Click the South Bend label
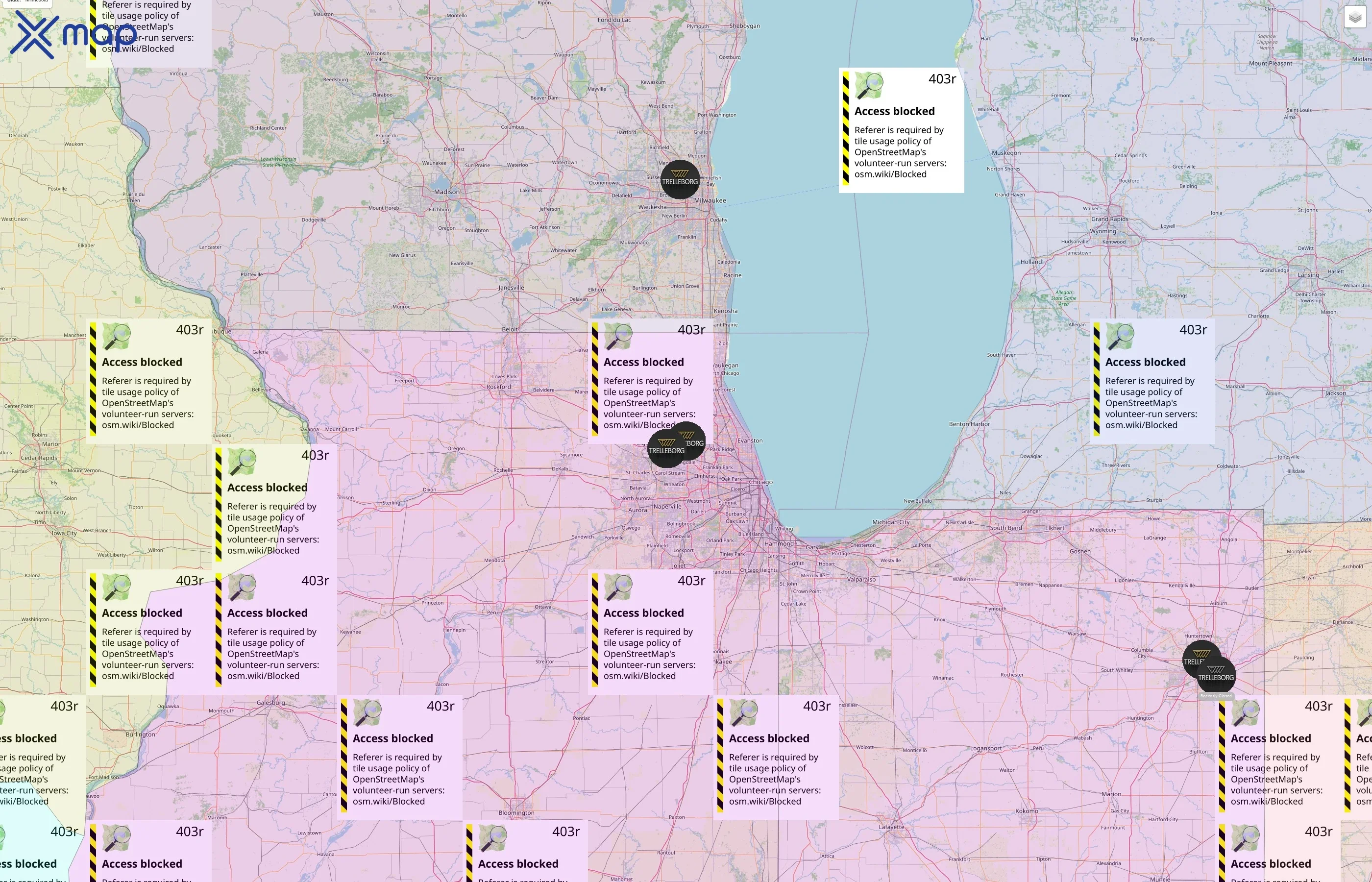This screenshot has width=1372, height=882. 1006,528
